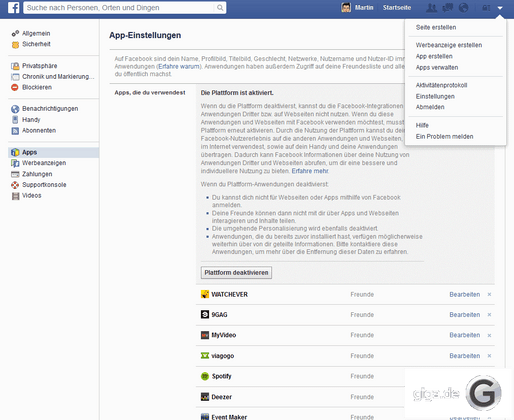Image resolution: width=514 pixels, height=420 pixels.
Task: Follow the Erfahre mehr link
Action: point(310,171)
